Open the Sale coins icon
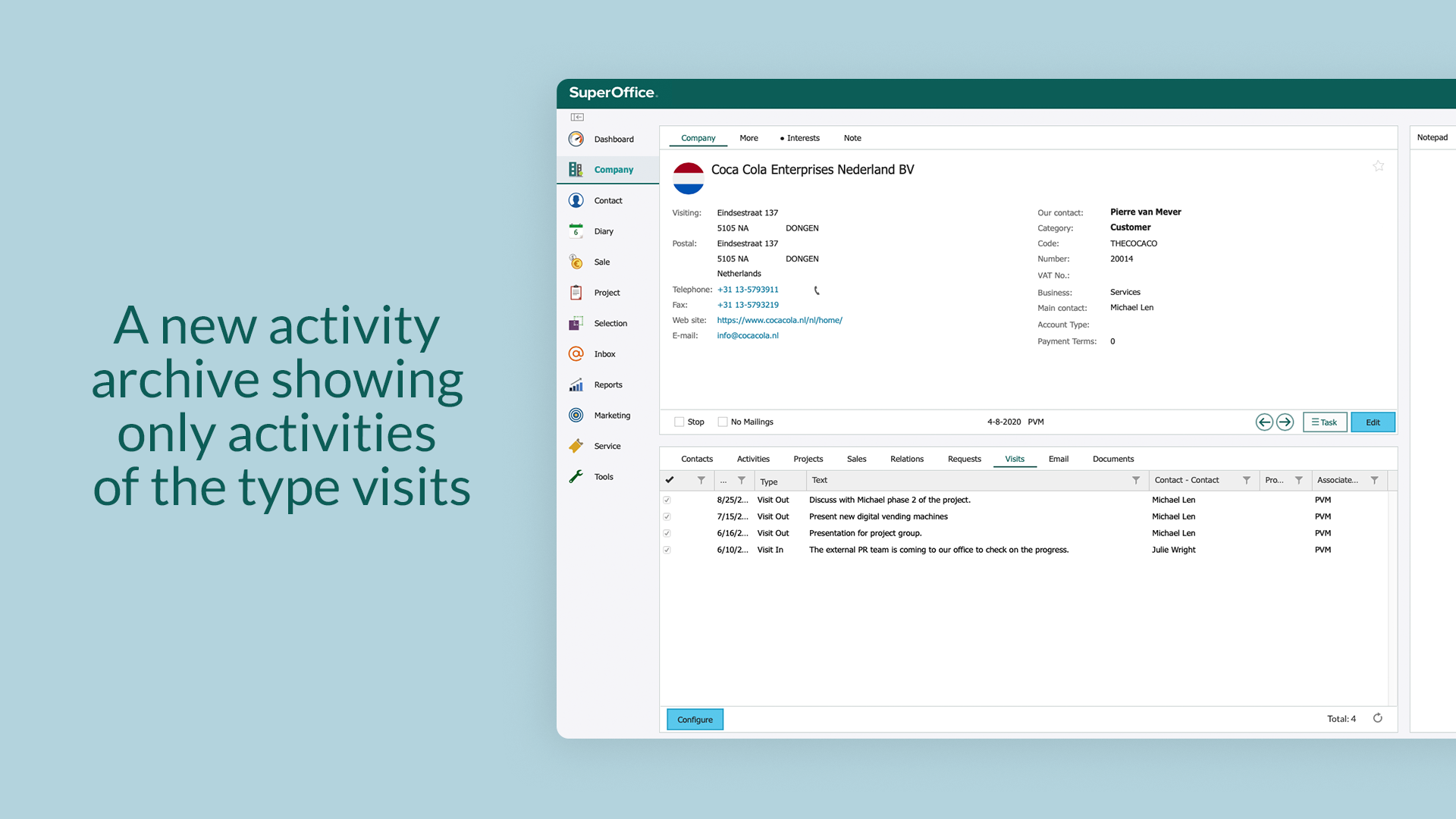Screen dimensions: 1456x819 [576, 262]
